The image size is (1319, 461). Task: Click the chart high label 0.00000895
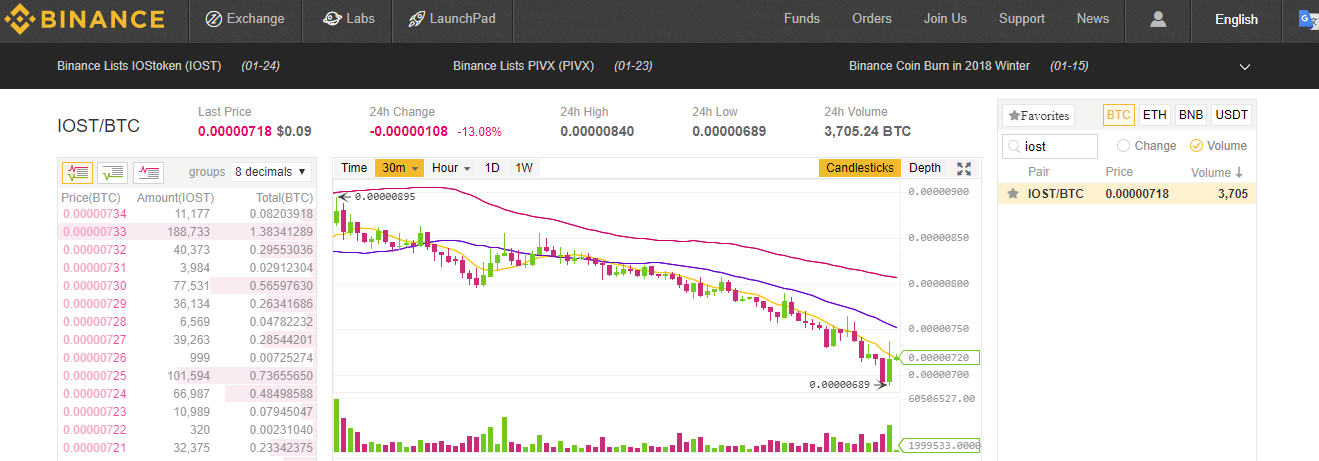click(384, 197)
